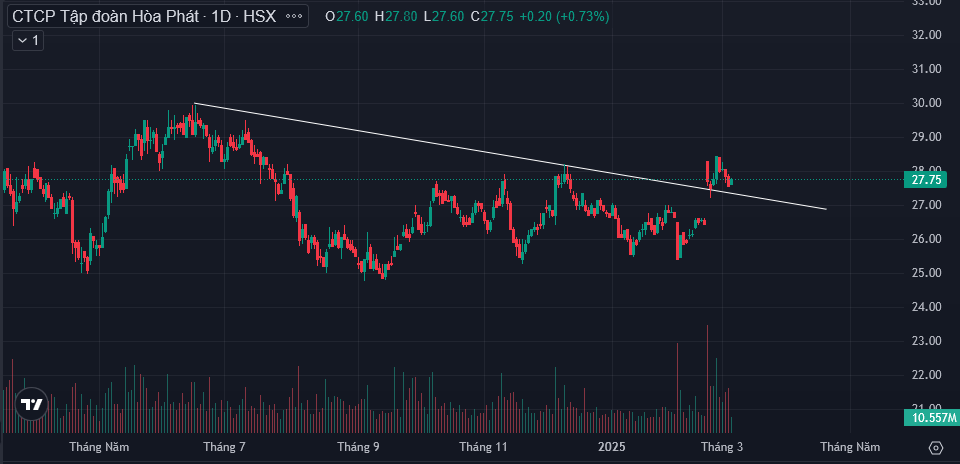
Task: Select the current price label 27.75
Action: coord(925,180)
